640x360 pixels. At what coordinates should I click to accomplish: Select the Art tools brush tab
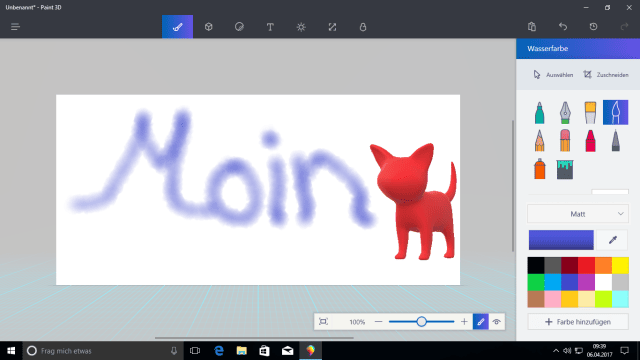(178, 27)
